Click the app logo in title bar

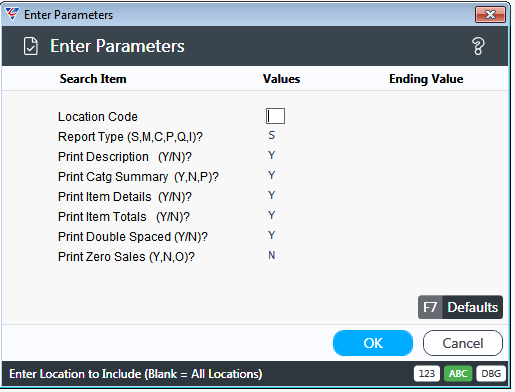click(x=12, y=14)
